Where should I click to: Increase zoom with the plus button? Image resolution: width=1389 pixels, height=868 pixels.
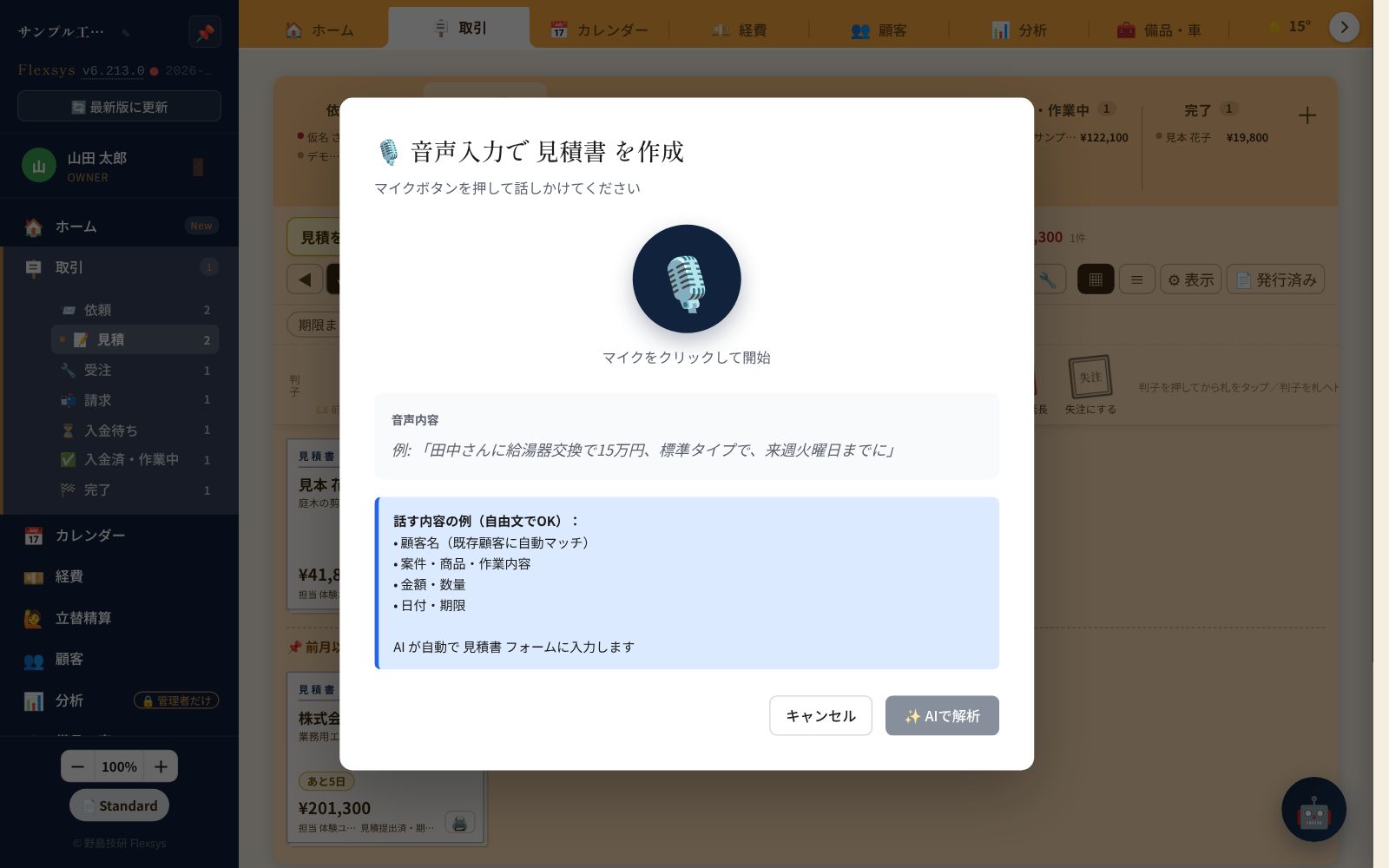click(161, 766)
